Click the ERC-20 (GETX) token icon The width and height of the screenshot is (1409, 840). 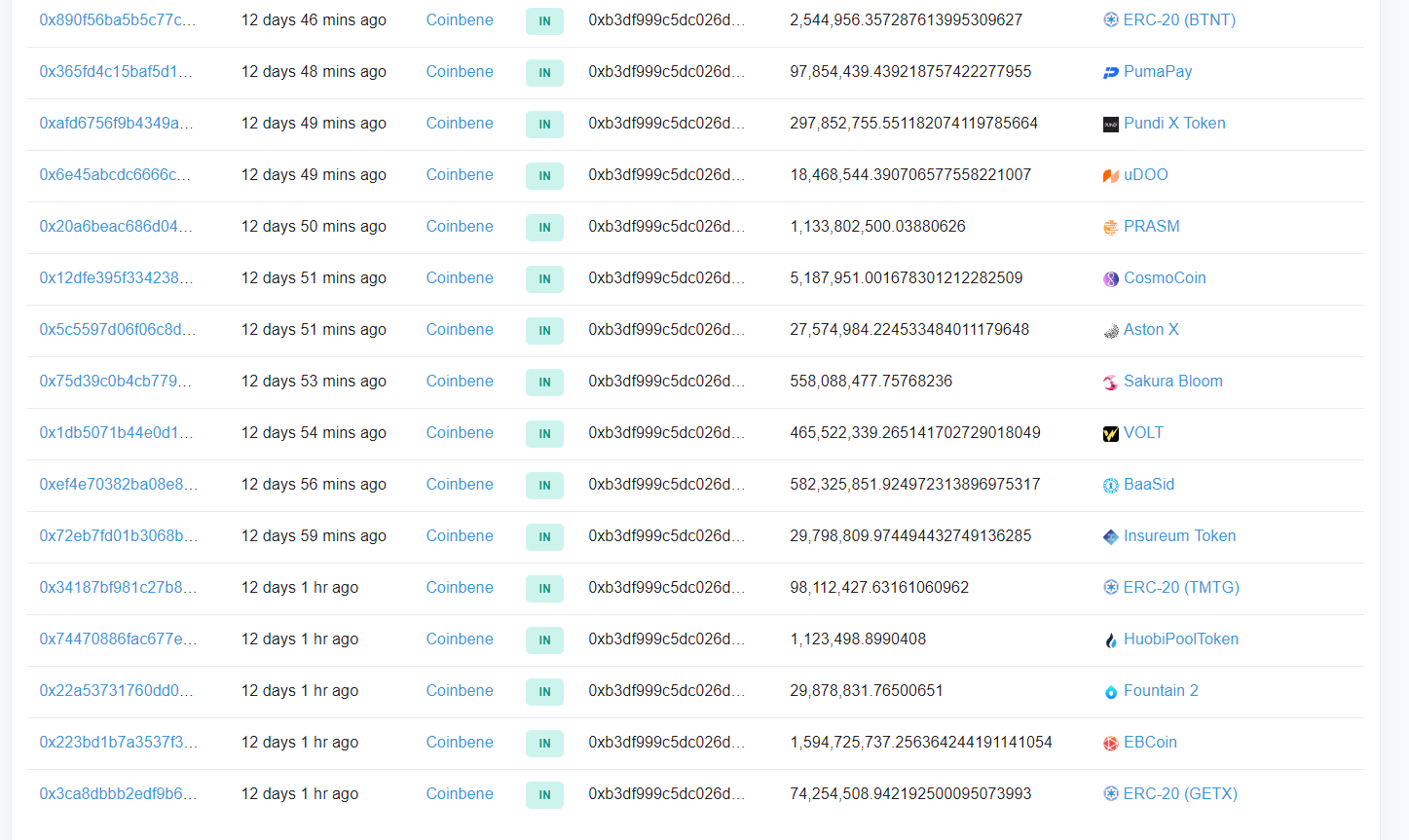tap(1111, 794)
